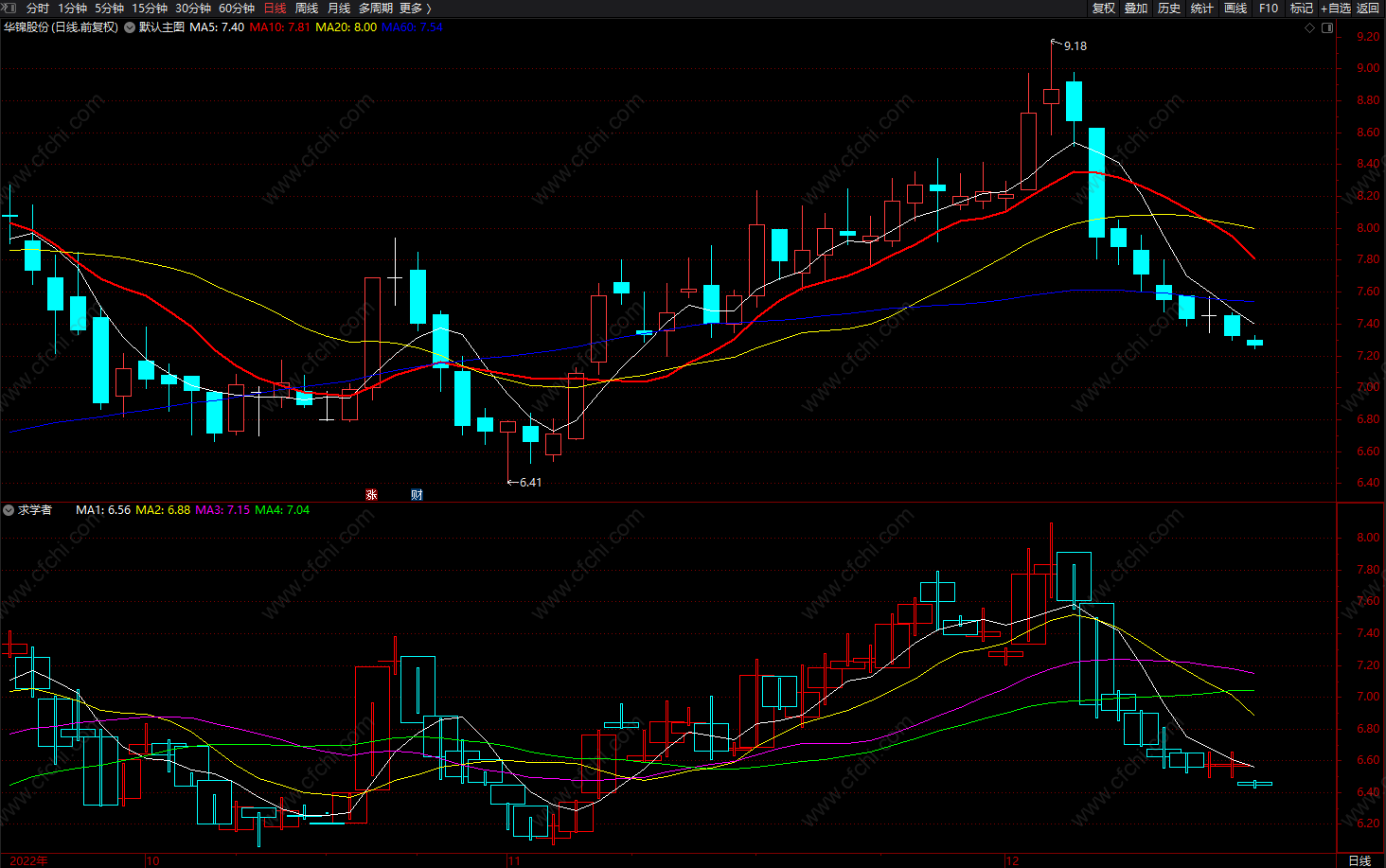The image size is (1386, 868).
Task: Click the 求学者 indicator name
Action: 35,510
